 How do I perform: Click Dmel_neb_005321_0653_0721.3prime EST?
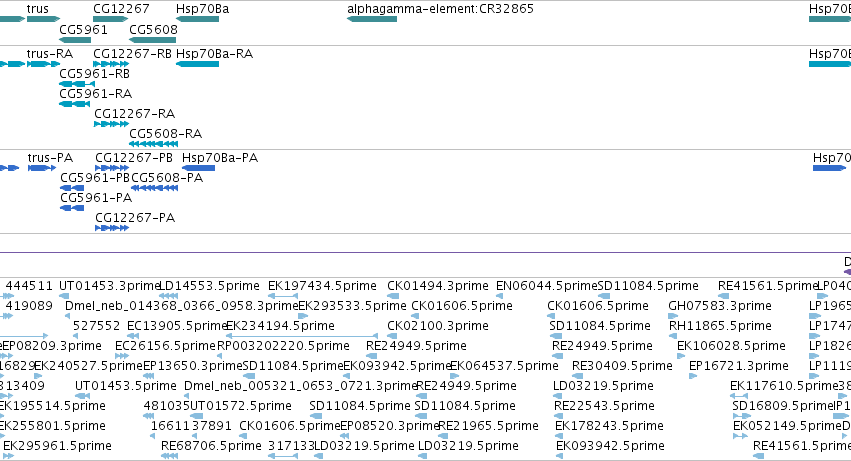point(301,387)
